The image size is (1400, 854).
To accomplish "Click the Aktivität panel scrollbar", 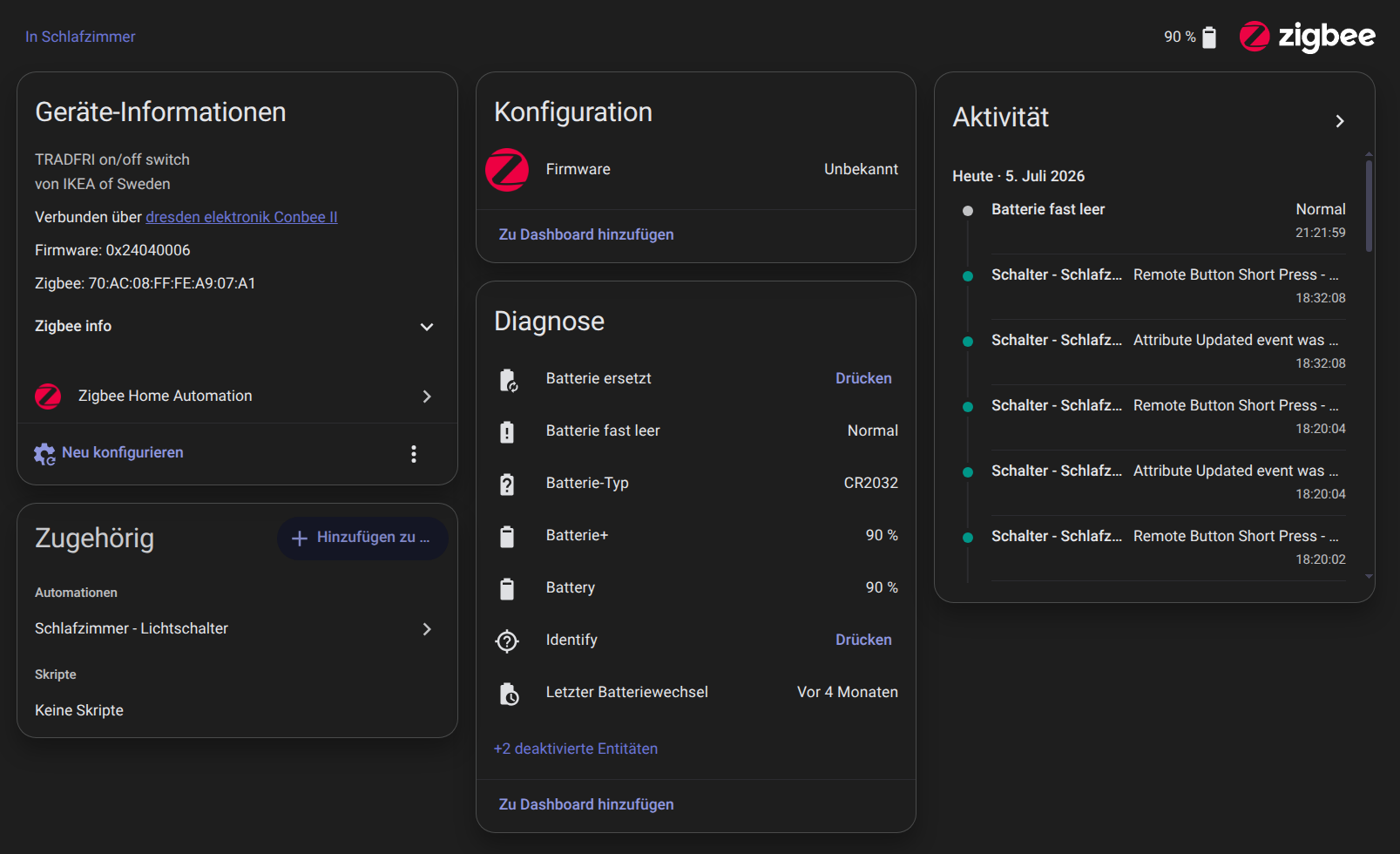I will pos(1369,206).
